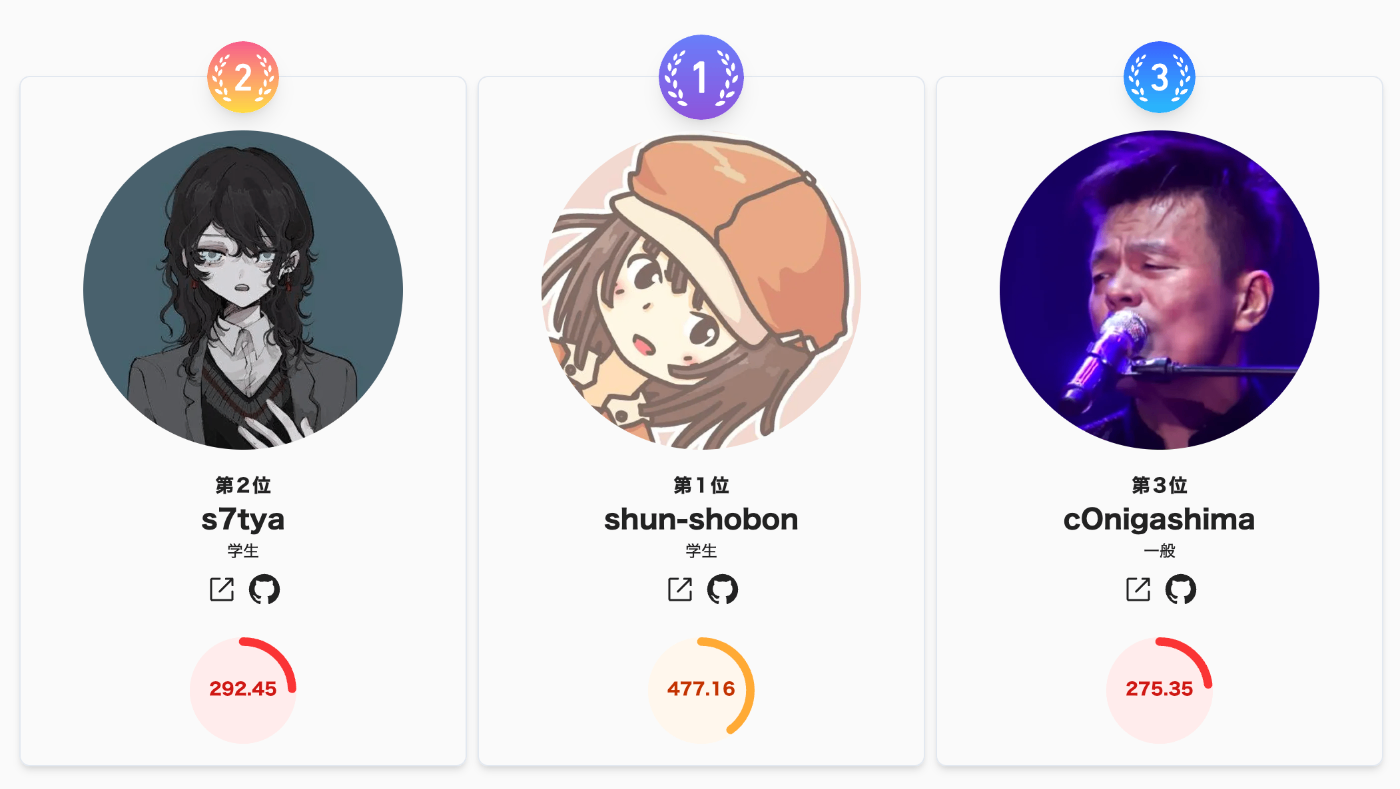The width and height of the screenshot is (1400, 789).
Task: Open cOnigashima's GitHub profile icon
Action: [1180, 590]
